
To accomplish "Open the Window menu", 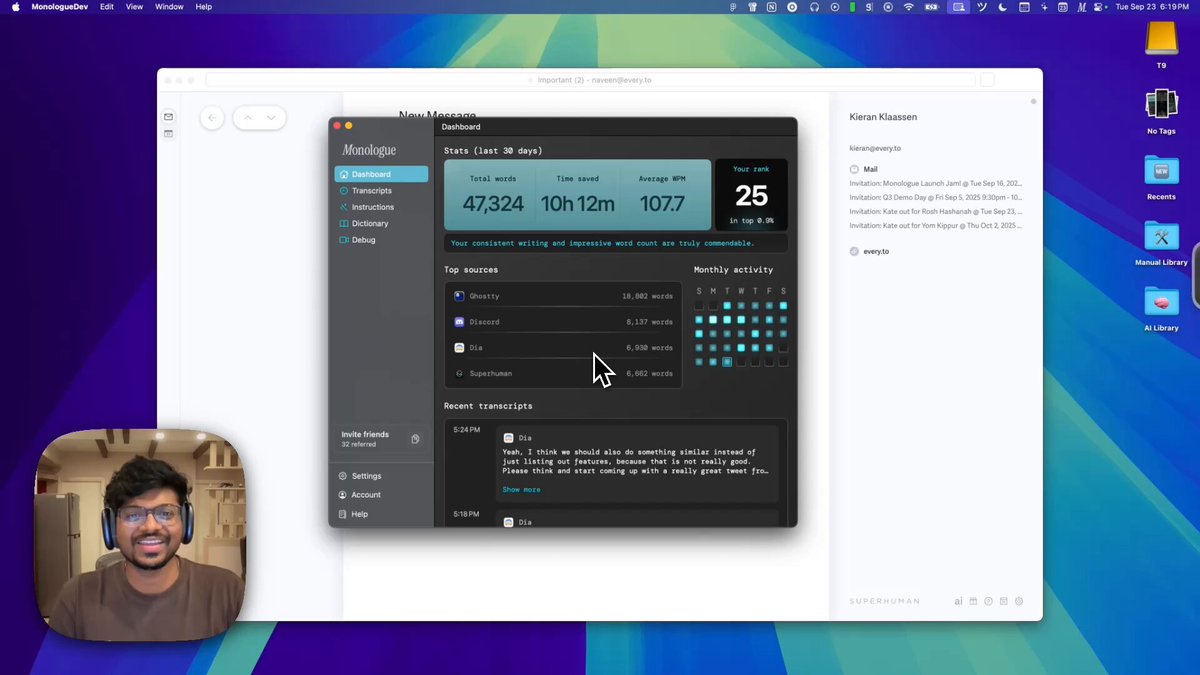I will 169,7.
